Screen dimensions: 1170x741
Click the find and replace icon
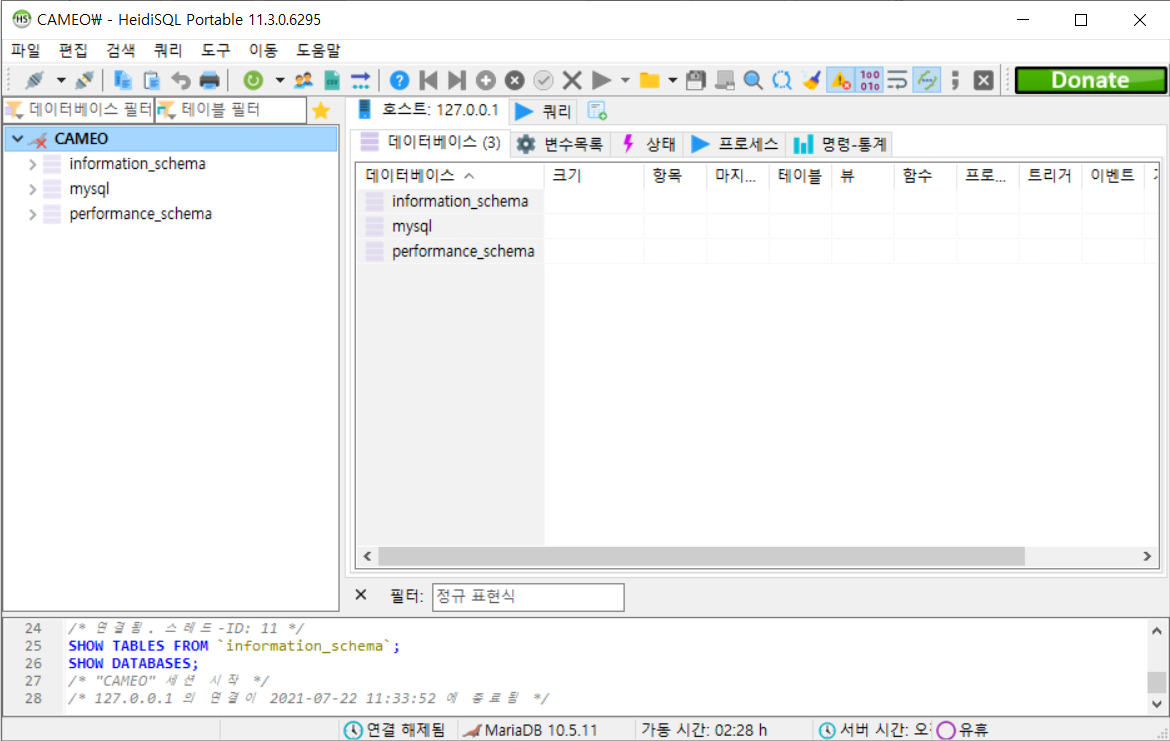click(x=782, y=80)
